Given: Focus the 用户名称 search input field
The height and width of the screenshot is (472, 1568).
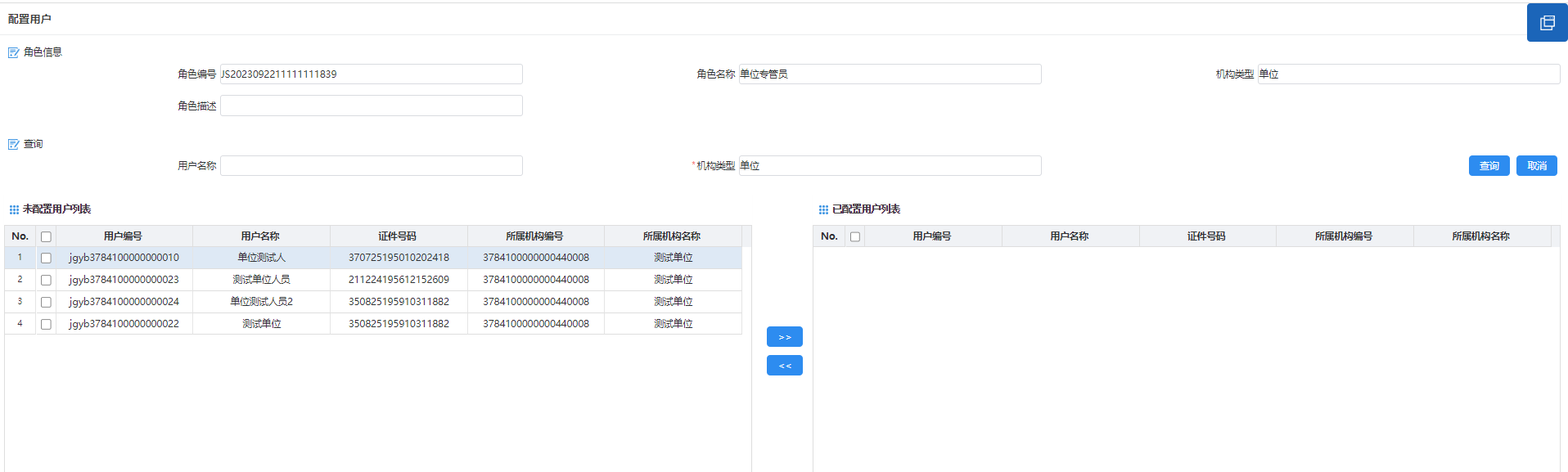Looking at the screenshot, I should [371, 166].
